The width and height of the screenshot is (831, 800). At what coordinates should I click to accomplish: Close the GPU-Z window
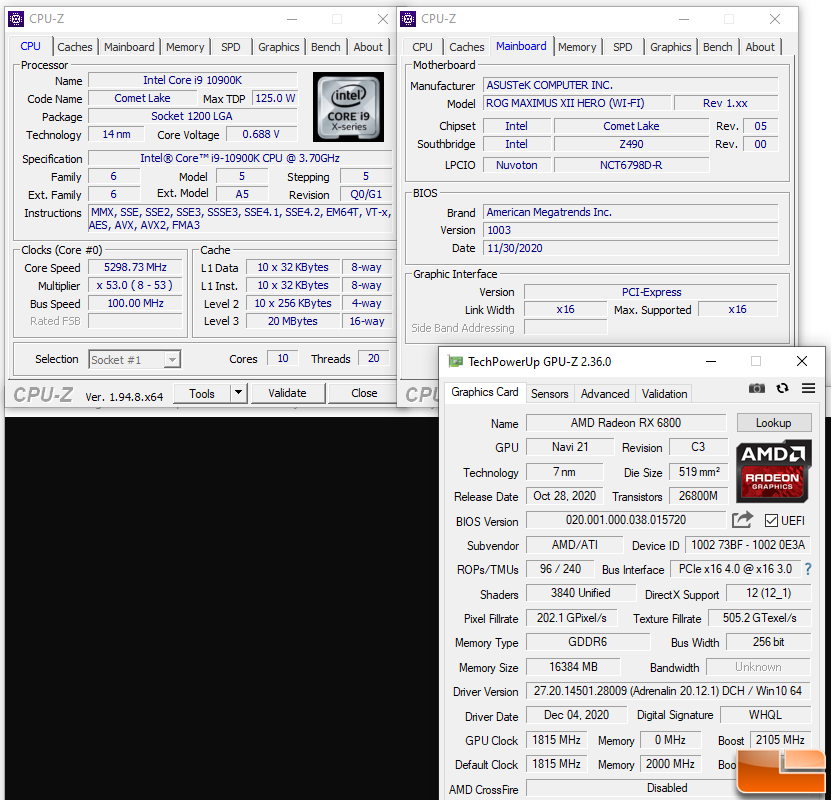(802, 361)
